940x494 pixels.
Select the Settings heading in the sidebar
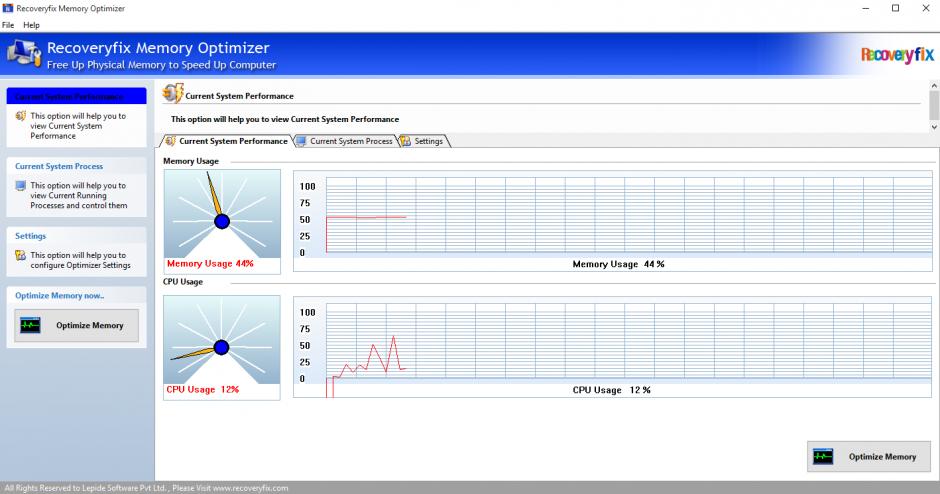click(x=31, y=236)
